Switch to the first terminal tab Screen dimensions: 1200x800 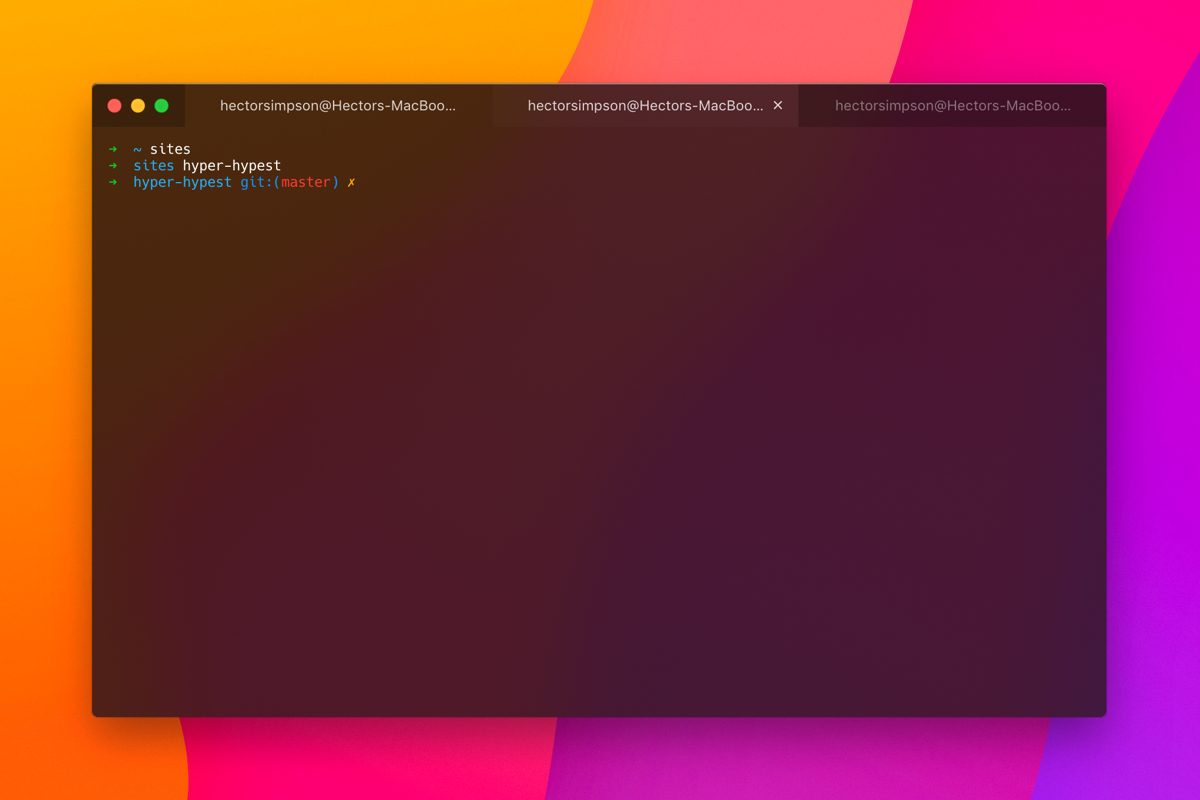338,105
